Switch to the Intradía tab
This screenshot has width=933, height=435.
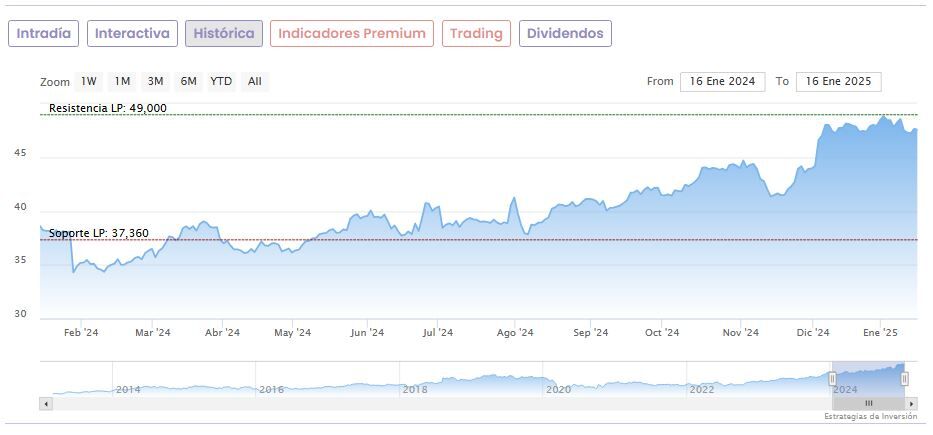click(44, 34)
